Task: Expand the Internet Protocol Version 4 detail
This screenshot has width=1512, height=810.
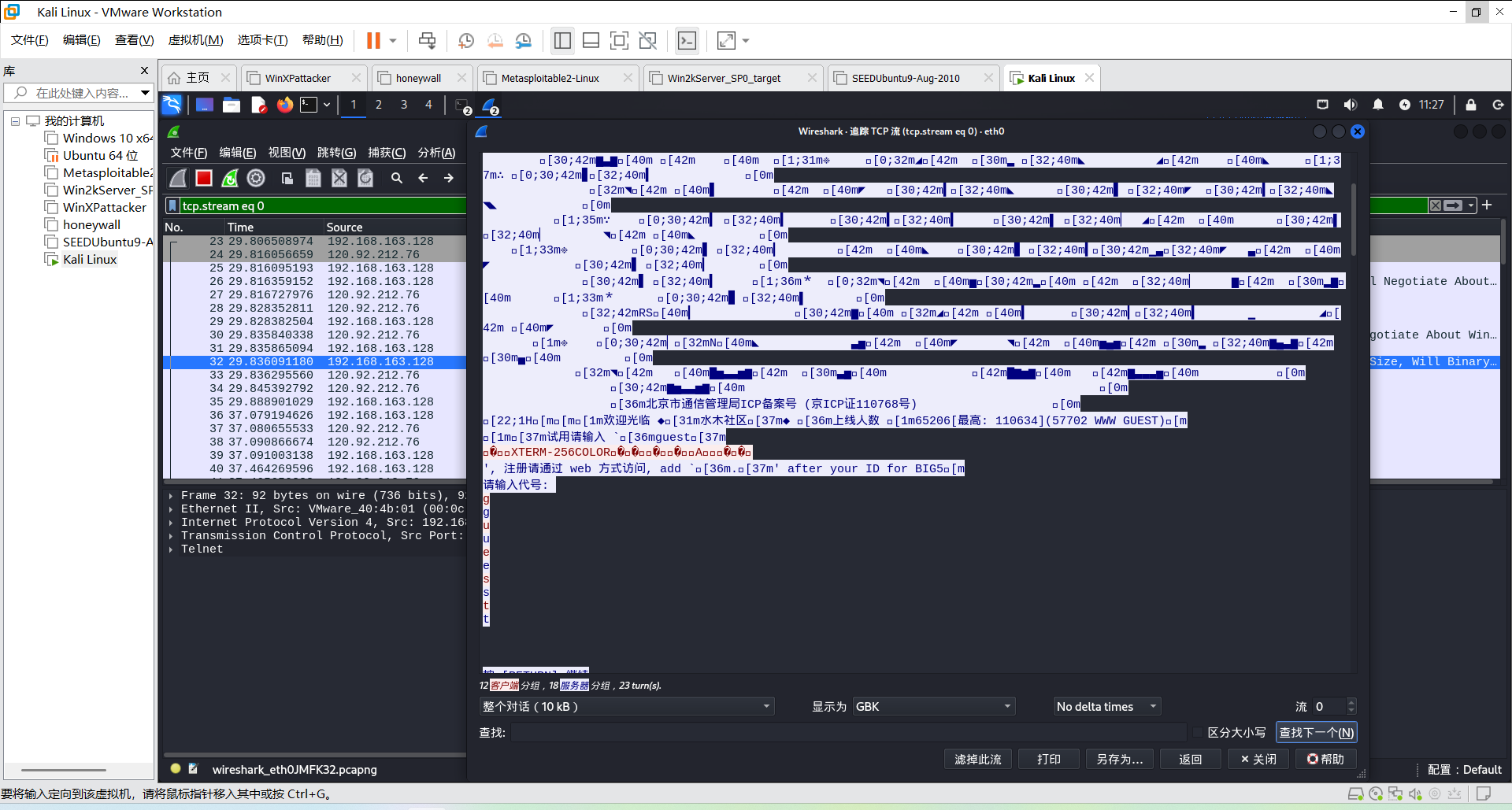Action: coord(171,523)
